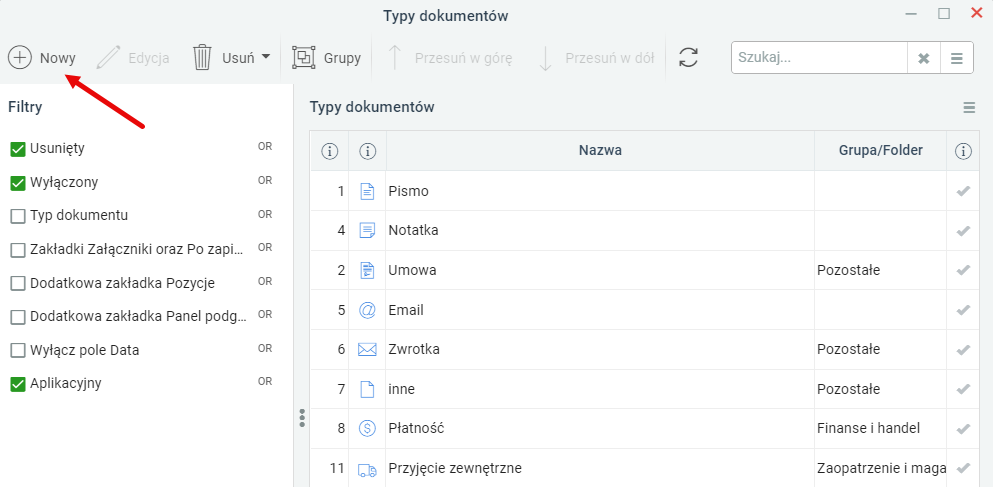Click the Notatka note icon

(367, 231)
